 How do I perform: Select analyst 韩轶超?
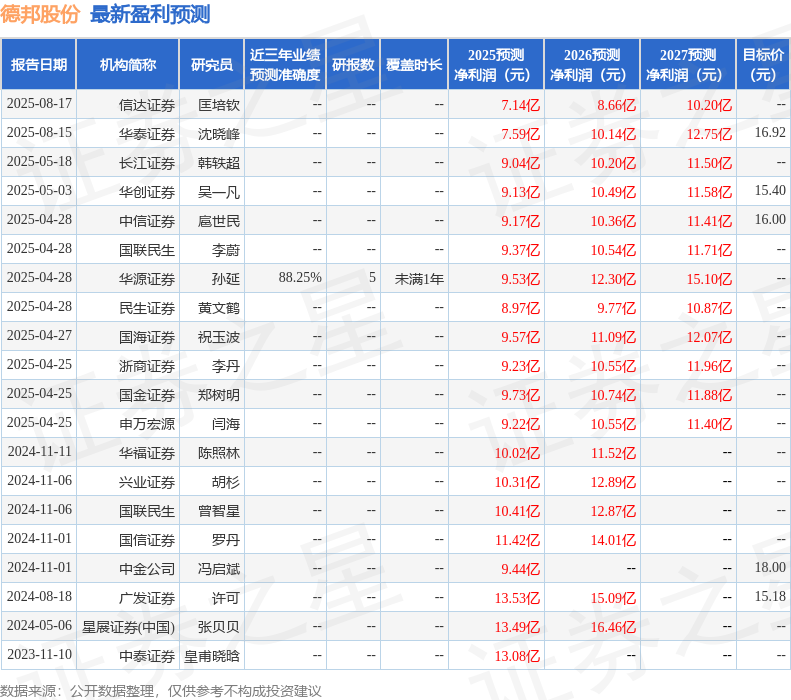[219, 163]
